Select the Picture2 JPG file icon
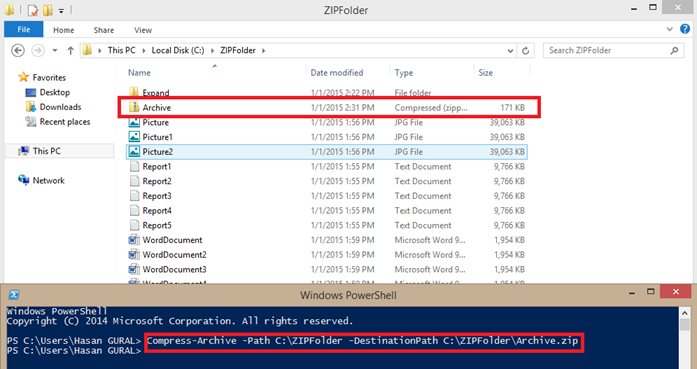This screenshot has height=369, width=697. click(x=134, y=151)
